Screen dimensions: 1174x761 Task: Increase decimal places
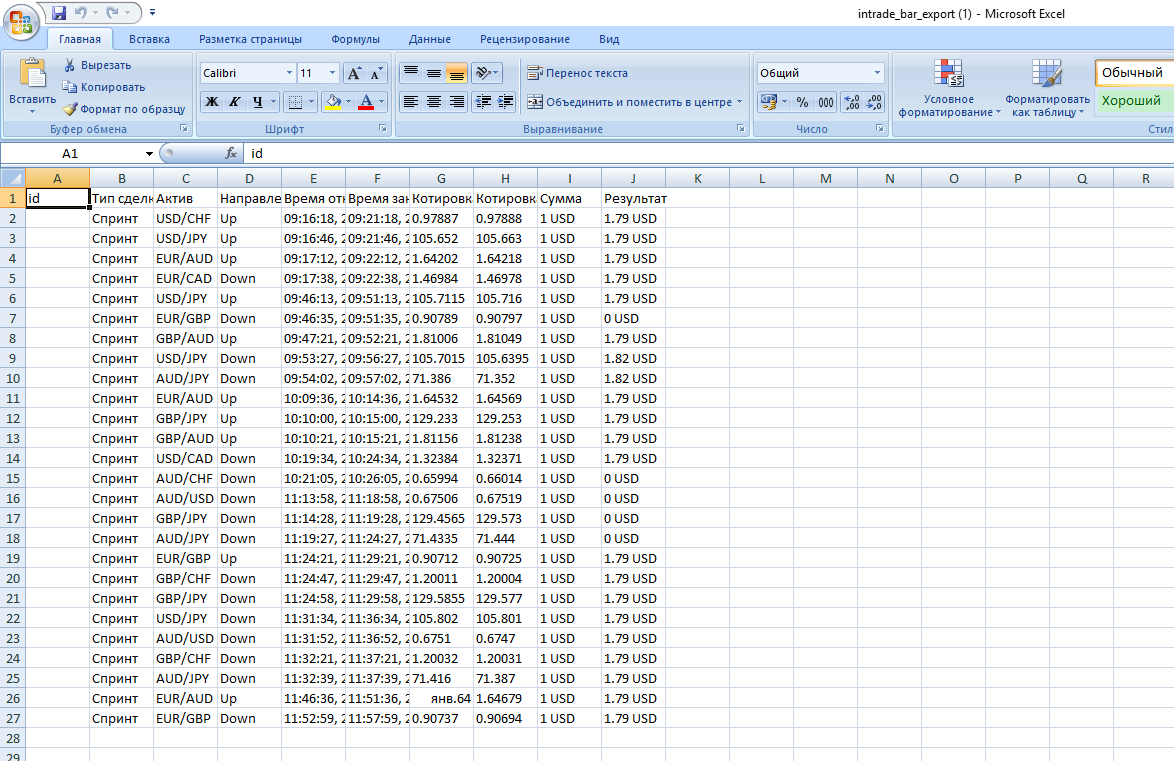pyautogui.click(x=851, y=102)
